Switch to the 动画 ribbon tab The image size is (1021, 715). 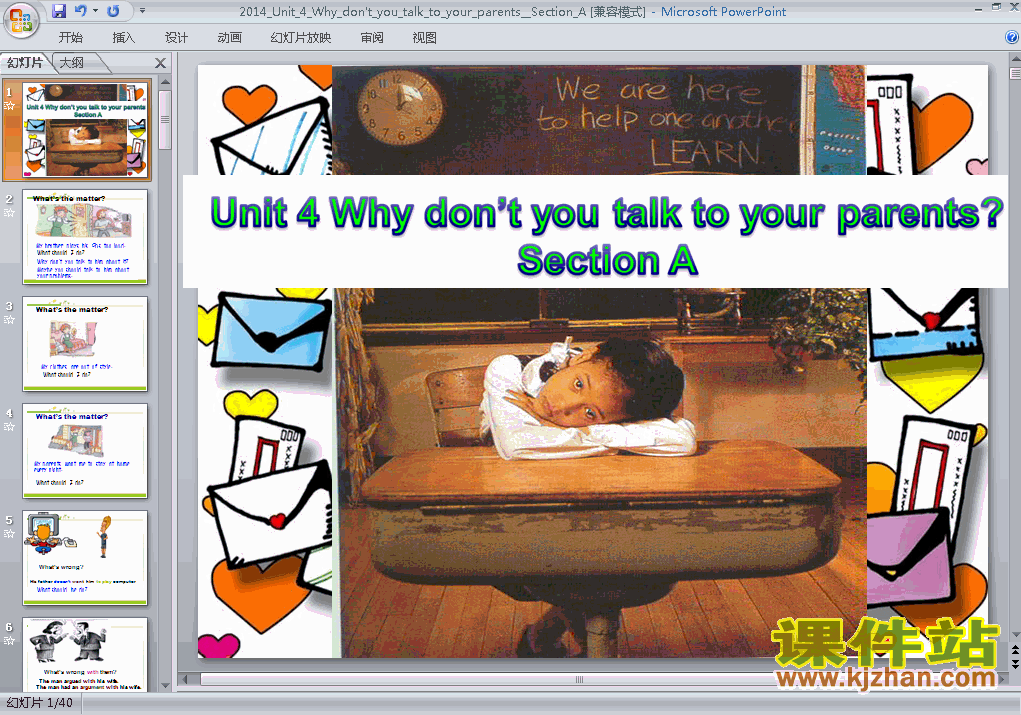click(x=229, y=38)
